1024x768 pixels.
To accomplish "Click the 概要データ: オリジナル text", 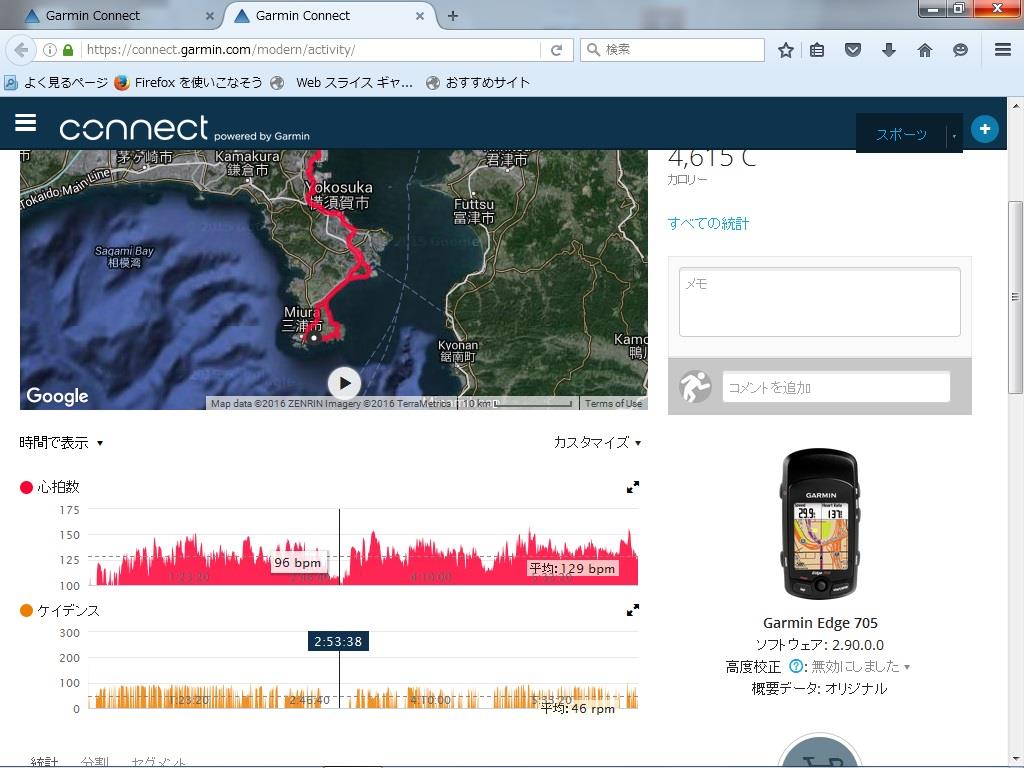I will pos(820,688).
